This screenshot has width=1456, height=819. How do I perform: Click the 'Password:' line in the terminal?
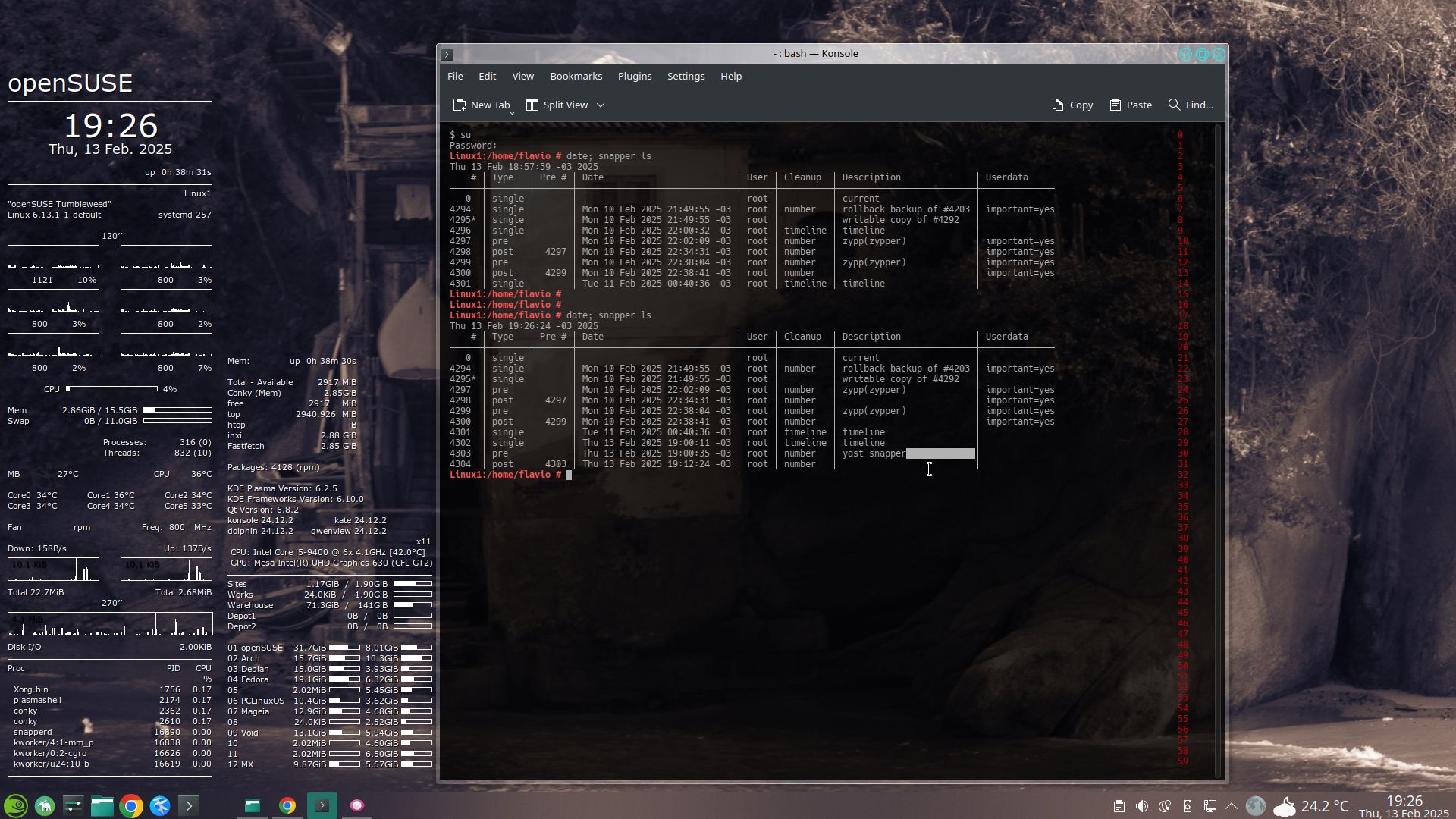(473, 146)
